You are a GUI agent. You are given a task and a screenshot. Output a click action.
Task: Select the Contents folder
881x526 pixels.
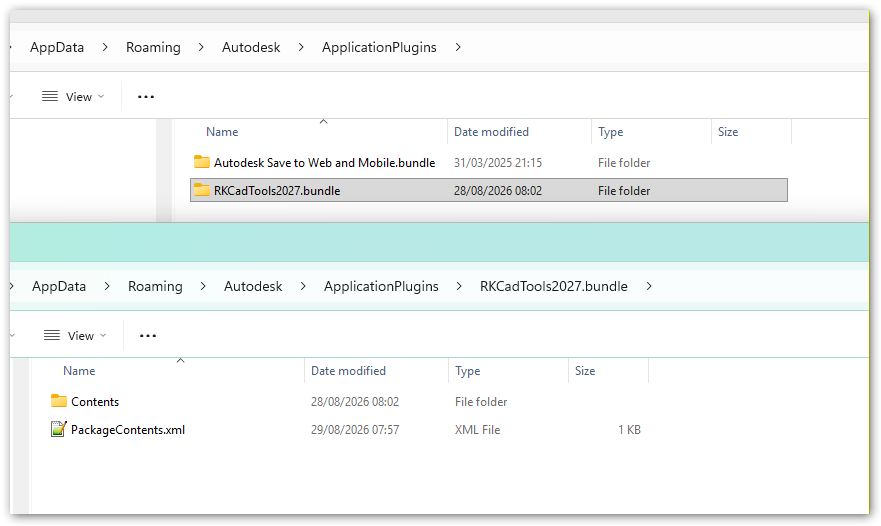(x=95, y=402)
